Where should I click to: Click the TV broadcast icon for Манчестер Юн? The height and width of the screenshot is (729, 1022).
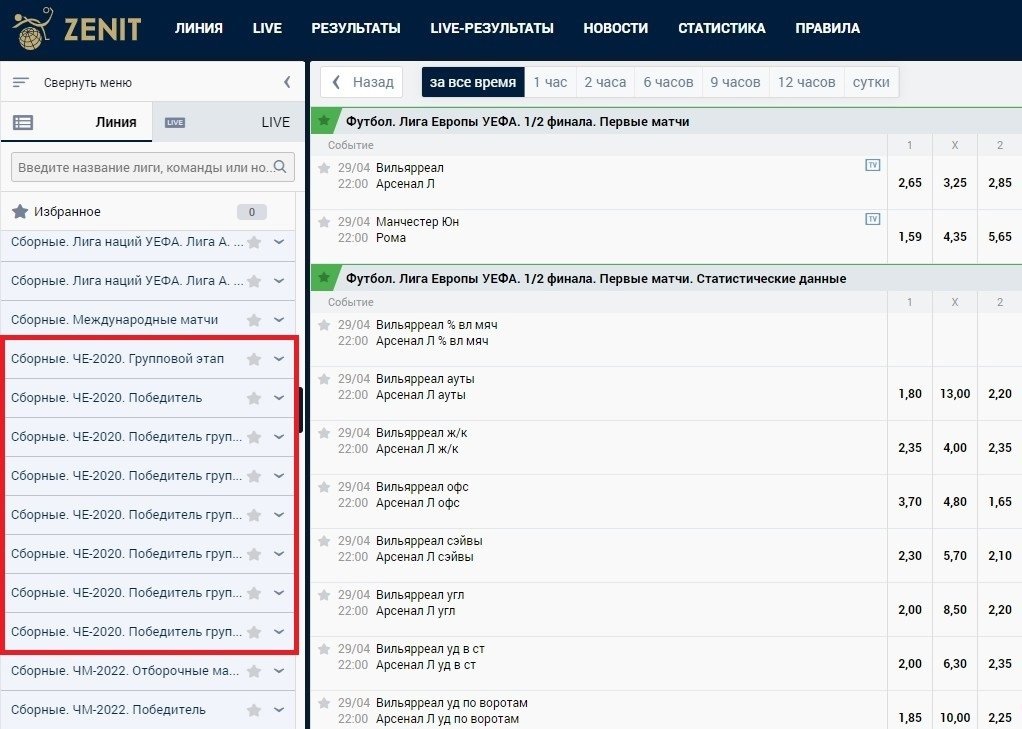tap(872, 219)
